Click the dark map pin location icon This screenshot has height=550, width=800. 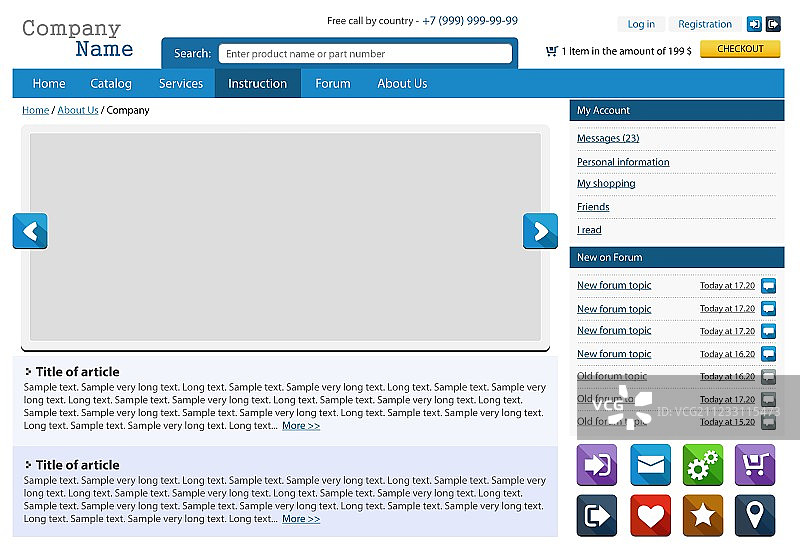coord(755,515)
